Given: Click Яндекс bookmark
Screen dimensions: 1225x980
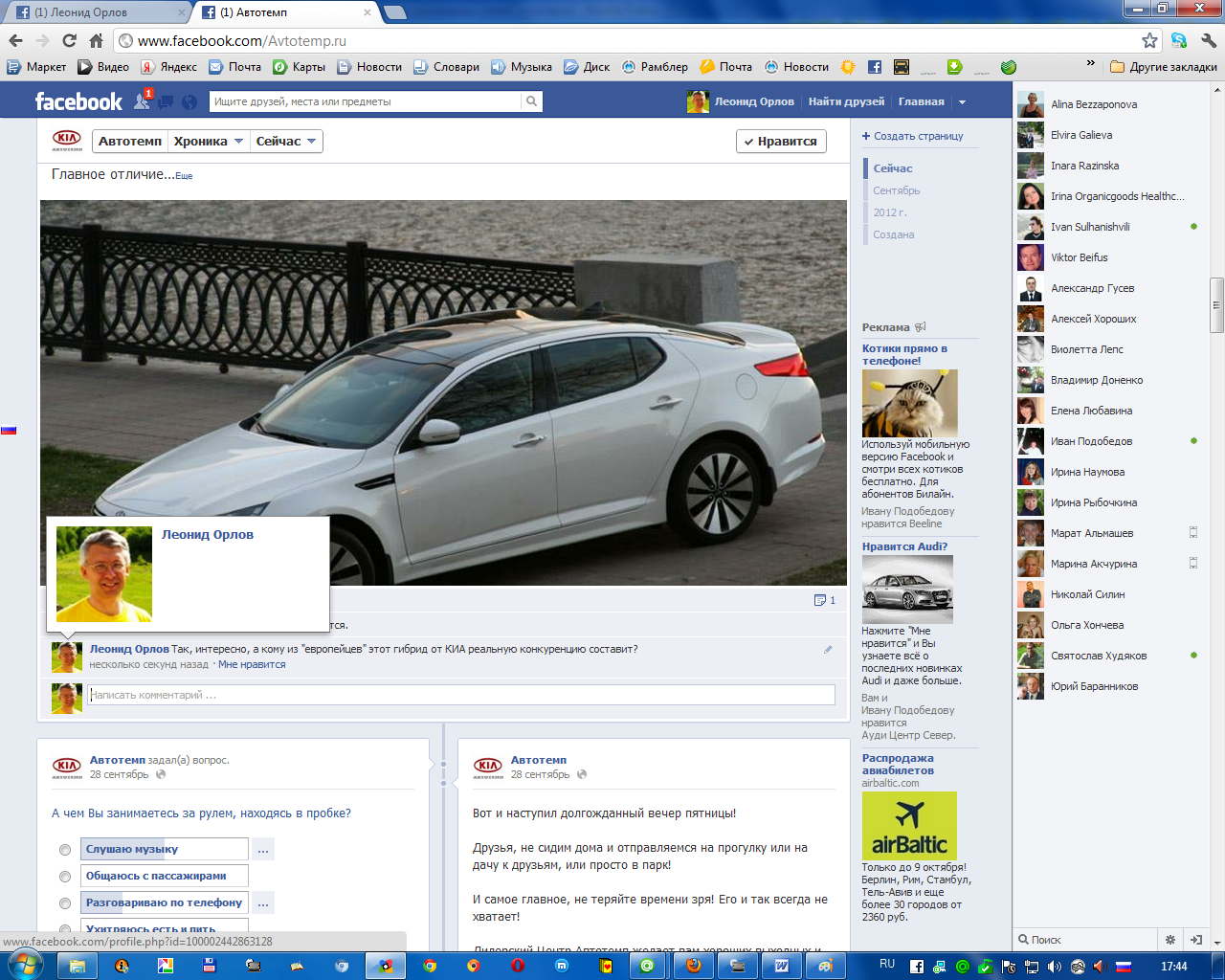Looking at the screenshot, I should tap(168, 67).
